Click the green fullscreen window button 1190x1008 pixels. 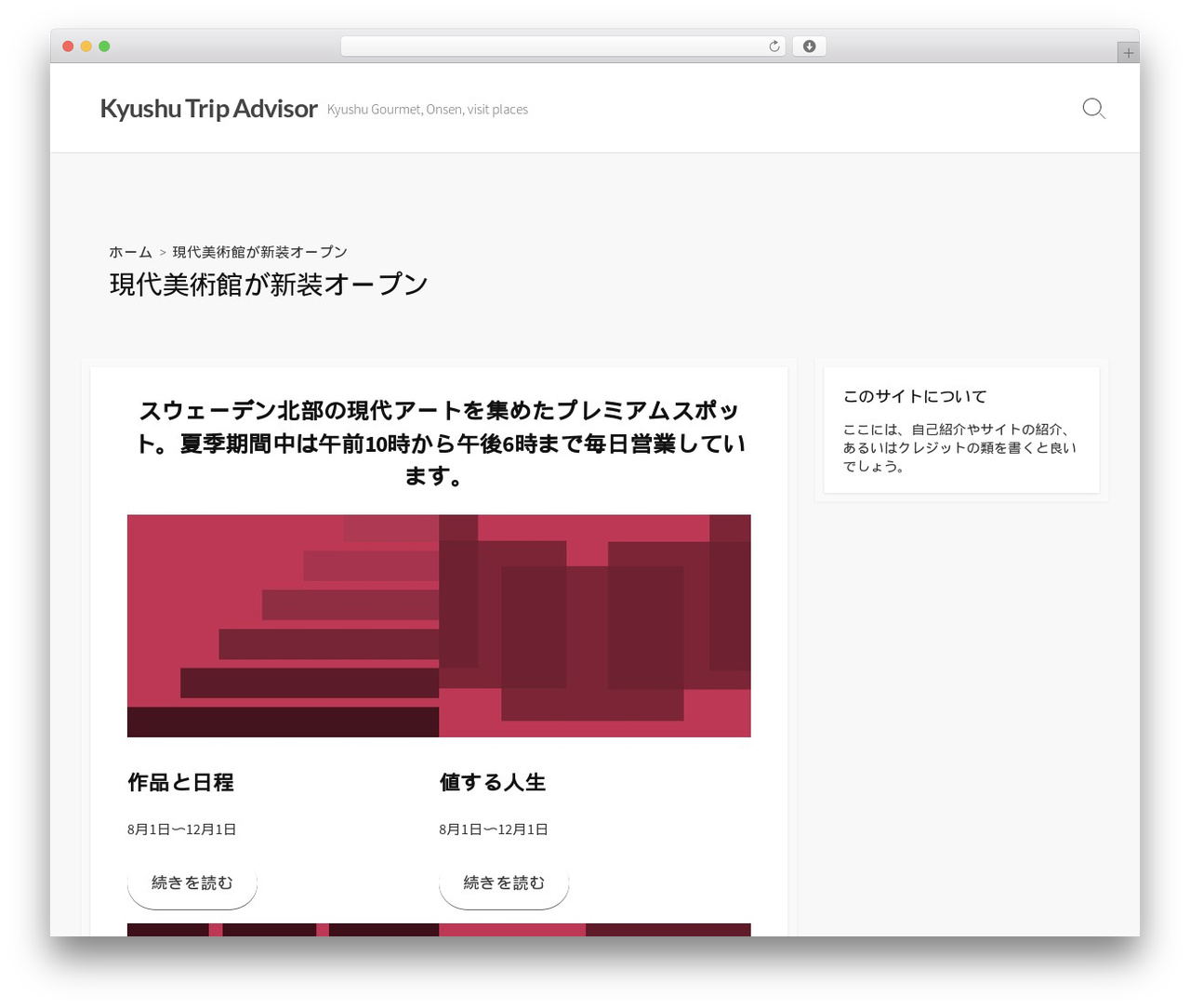tap(104, 46)
